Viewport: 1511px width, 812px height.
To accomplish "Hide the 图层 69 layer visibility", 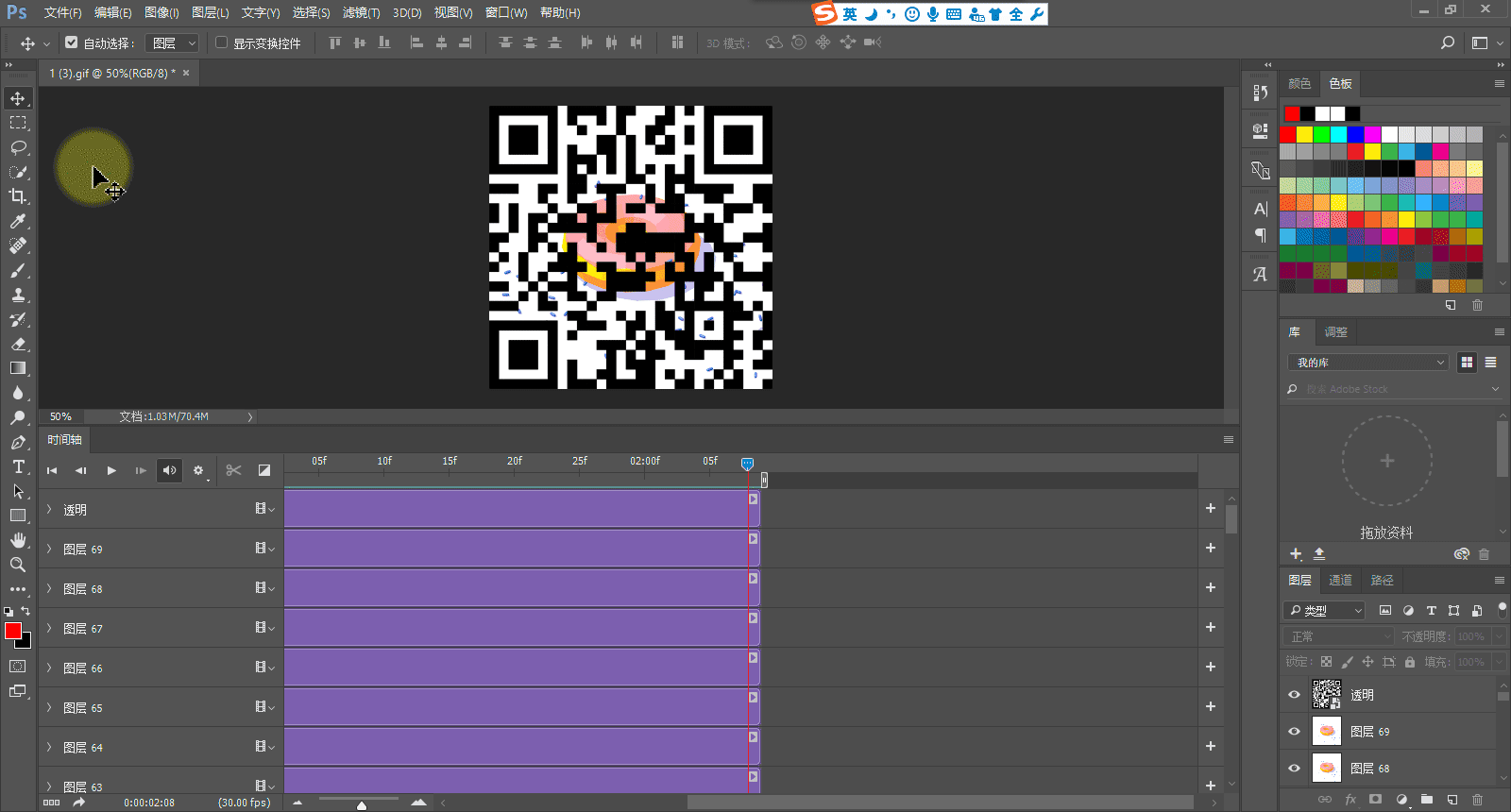I will (x=1294, y=732).
